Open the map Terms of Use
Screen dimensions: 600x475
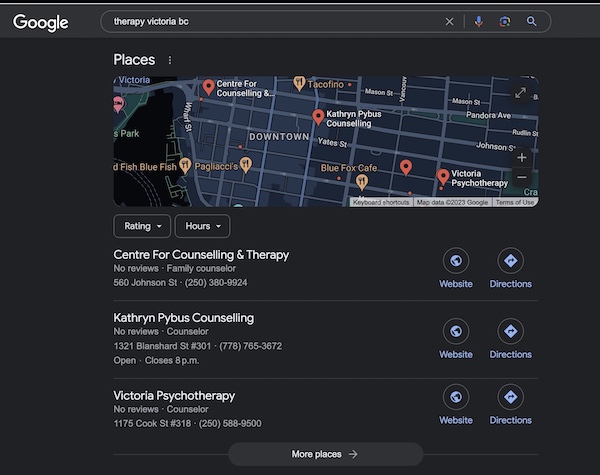pyautogui.click(x=515, y=202)
